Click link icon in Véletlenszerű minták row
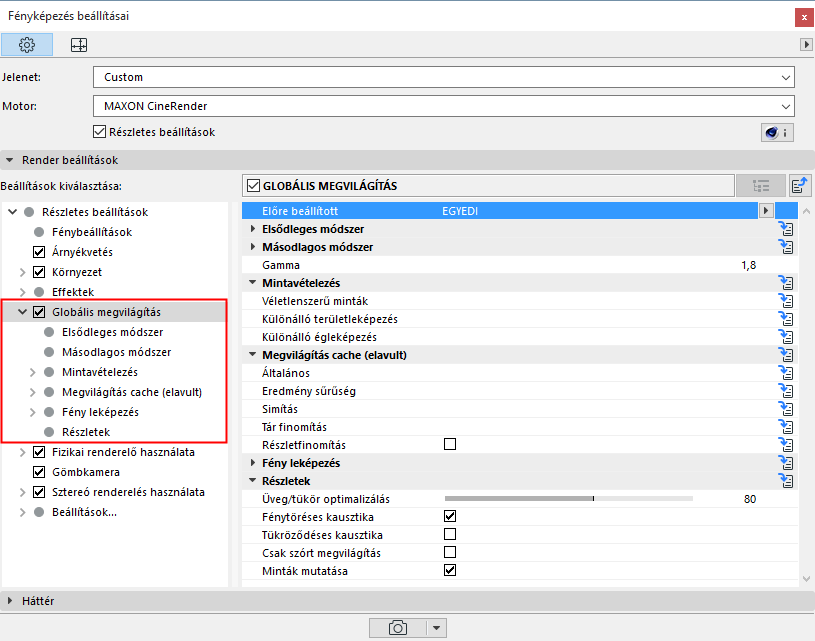The height and width of the screenshot is (641, 815). tap(786, 301)
